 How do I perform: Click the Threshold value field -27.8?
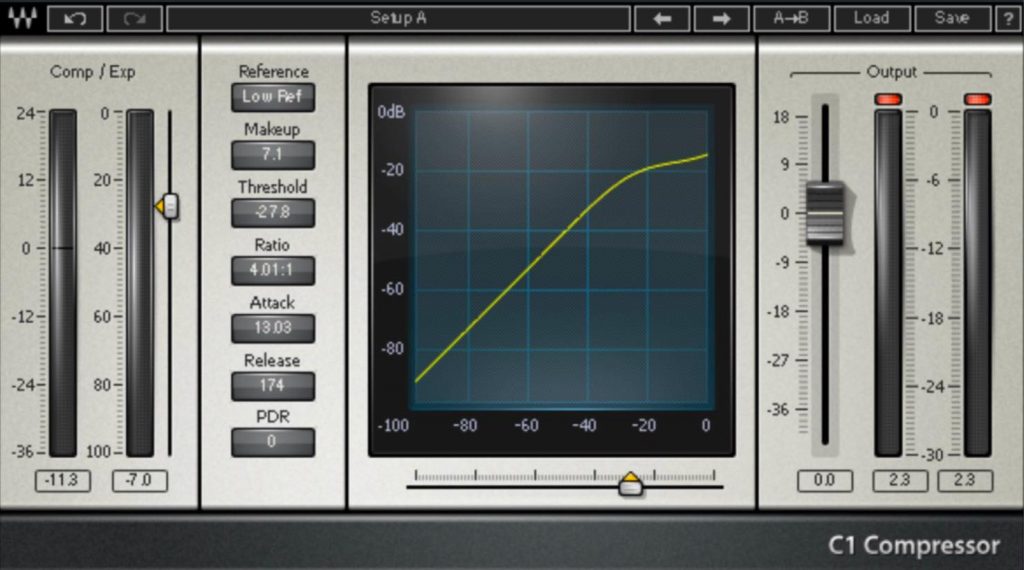click(x=273, y=213)
